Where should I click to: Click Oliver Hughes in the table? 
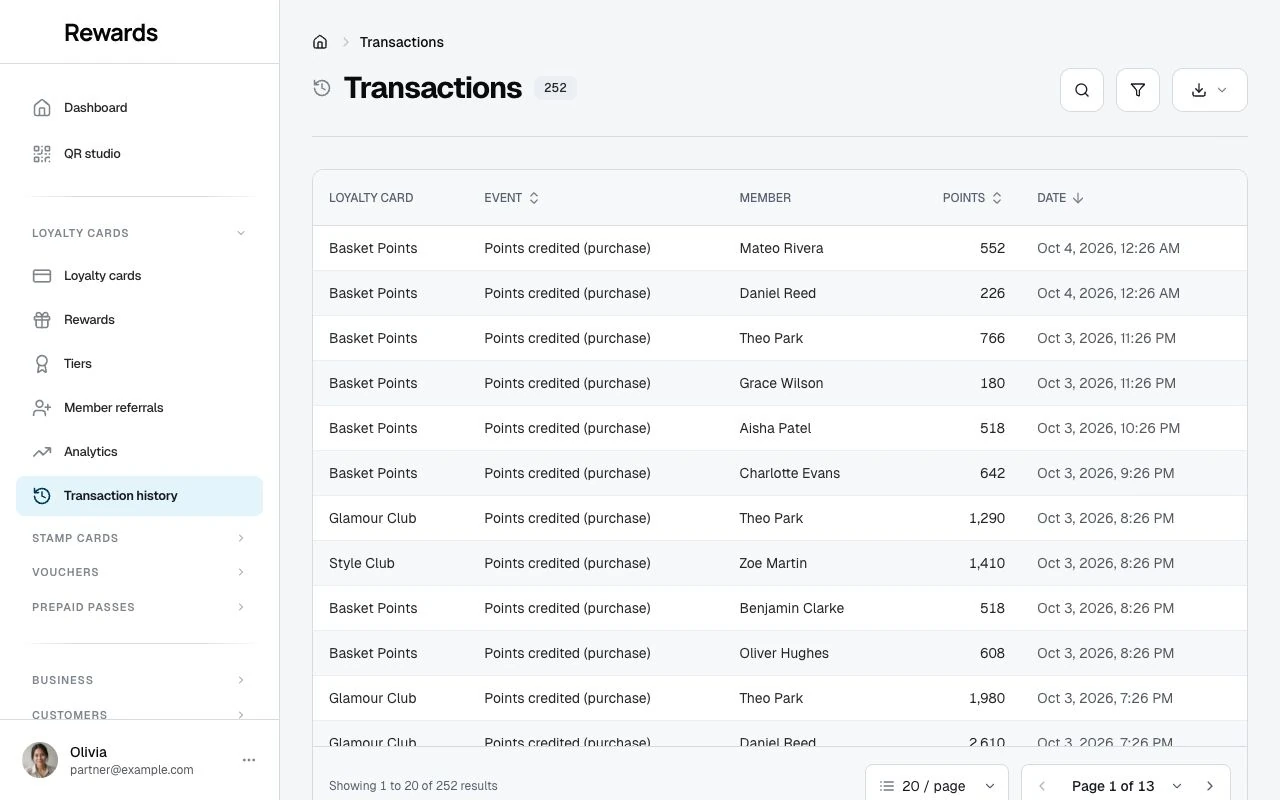pyautogui.click(x=784, y=653)
